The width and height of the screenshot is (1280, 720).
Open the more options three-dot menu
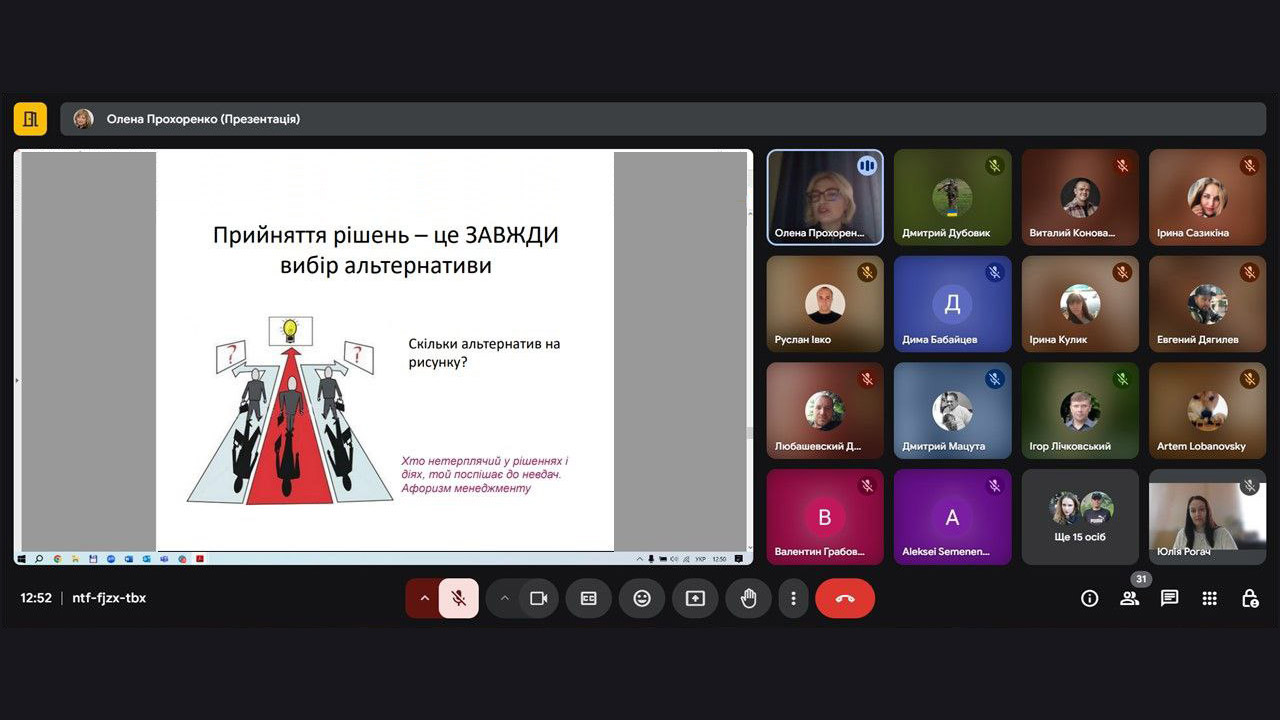pos(793,598)
